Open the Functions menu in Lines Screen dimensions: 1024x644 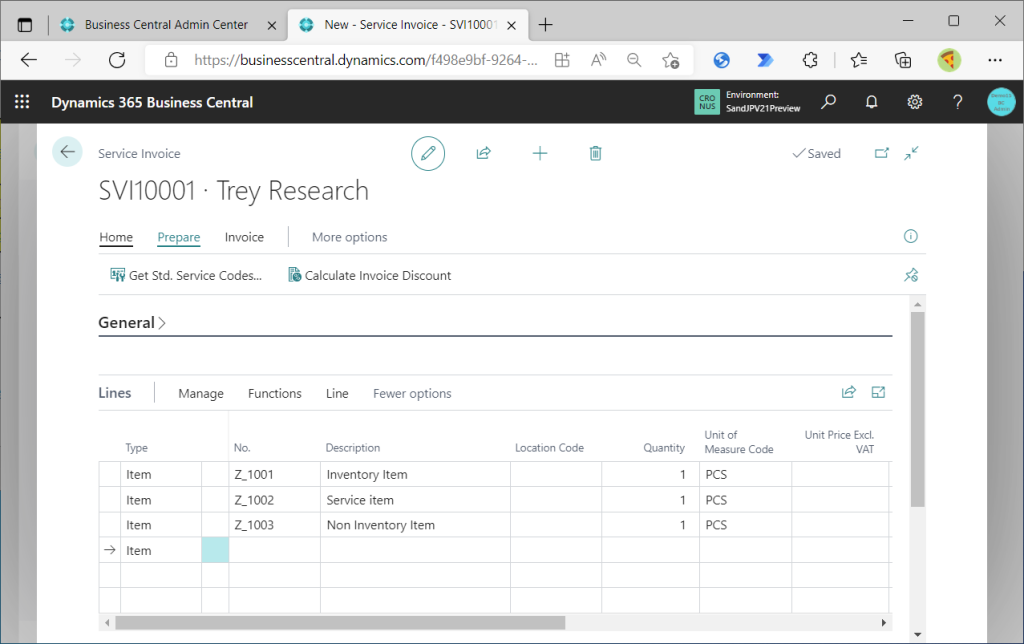(x=274, y=393)
